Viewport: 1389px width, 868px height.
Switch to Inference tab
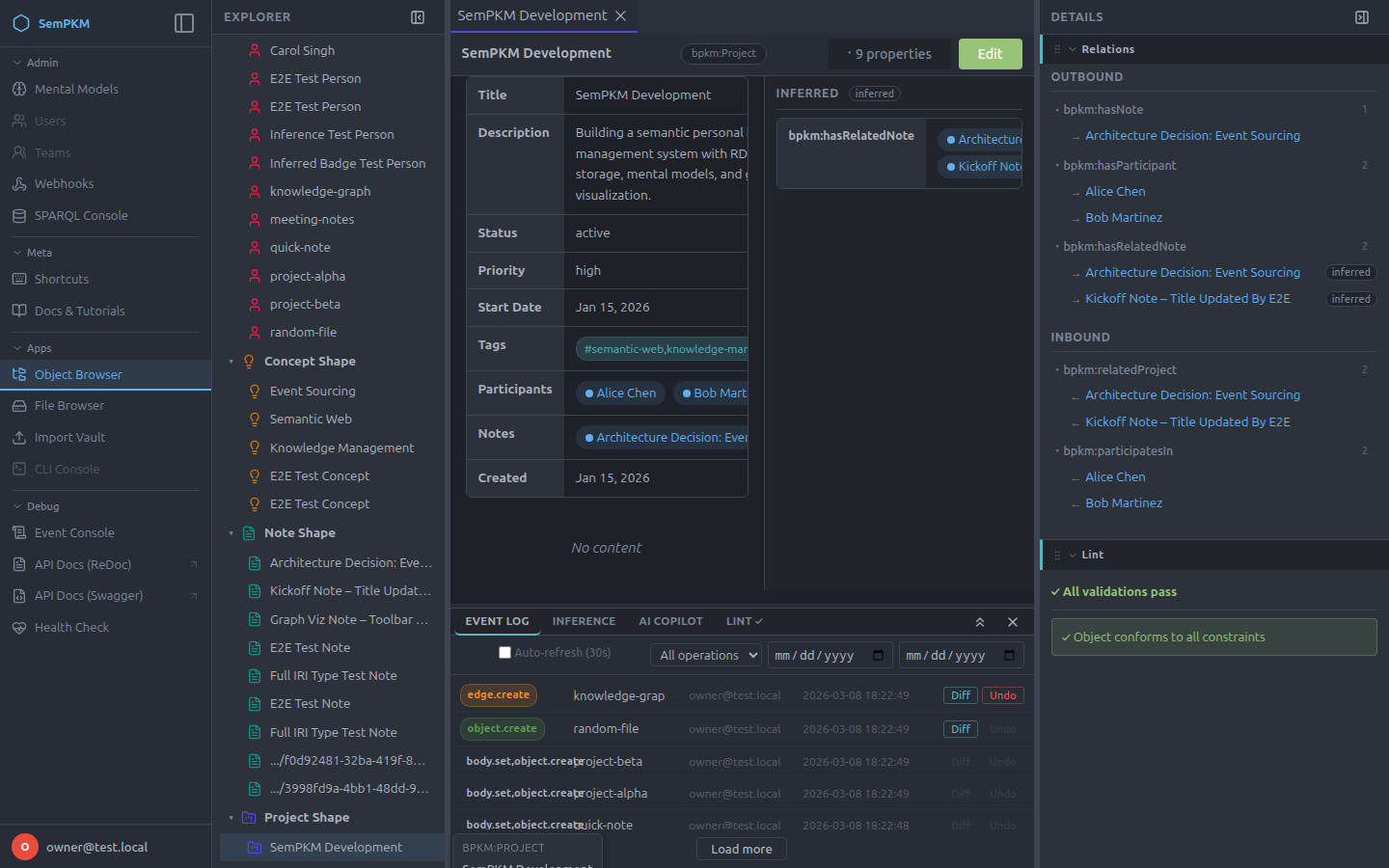point(584,621)
